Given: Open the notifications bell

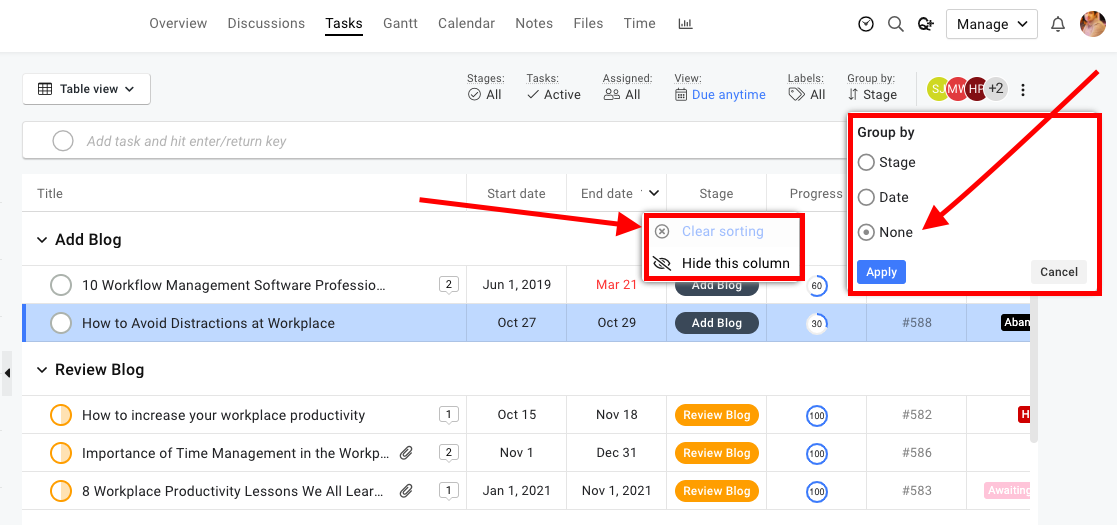Looking at the screenshot, I should (1058, 24).
